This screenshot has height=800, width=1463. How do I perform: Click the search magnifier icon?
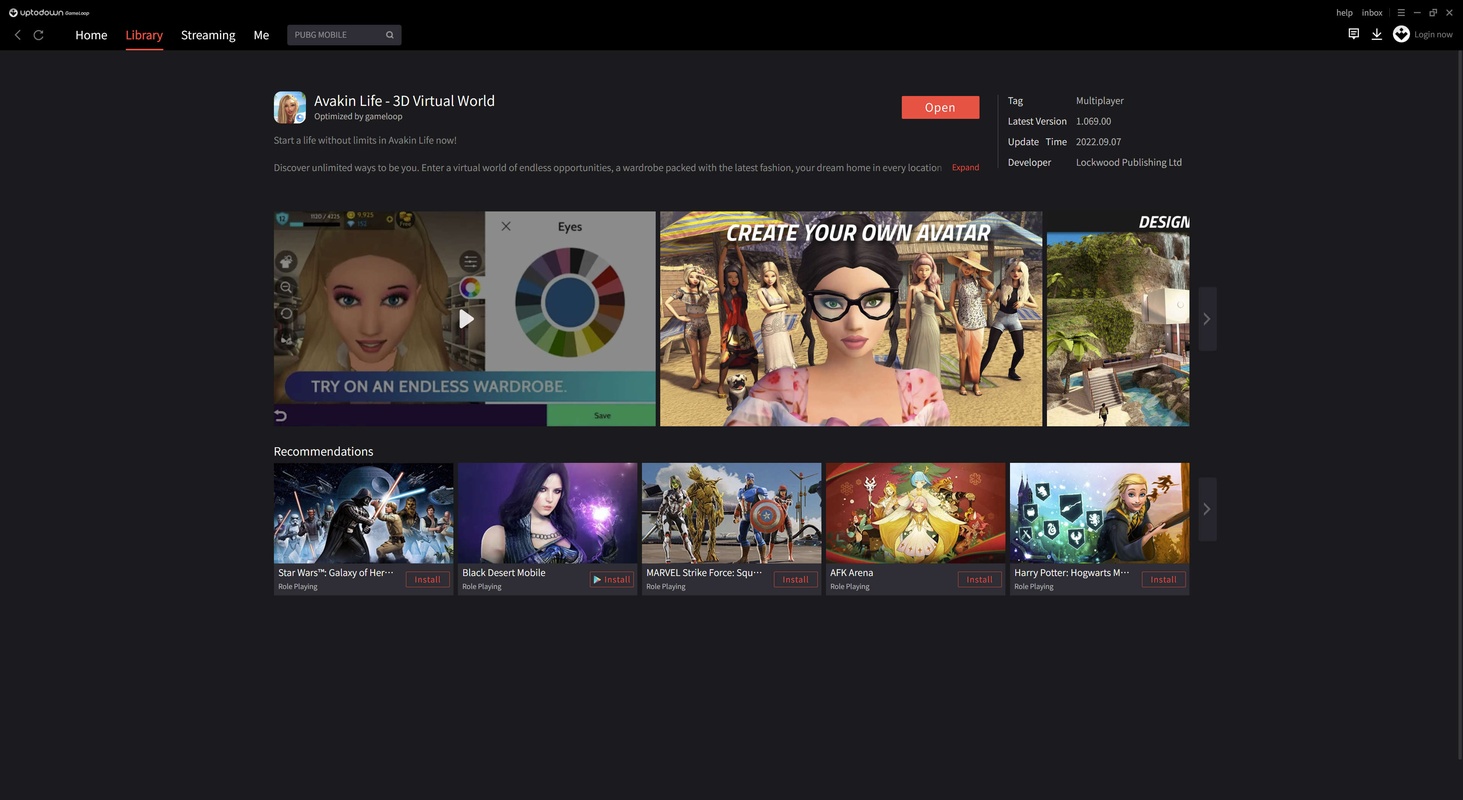pos(390,35)
